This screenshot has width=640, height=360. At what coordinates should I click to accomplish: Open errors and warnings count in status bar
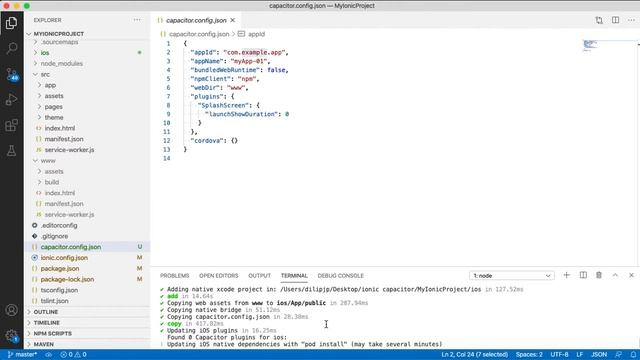tap(73, 355)
